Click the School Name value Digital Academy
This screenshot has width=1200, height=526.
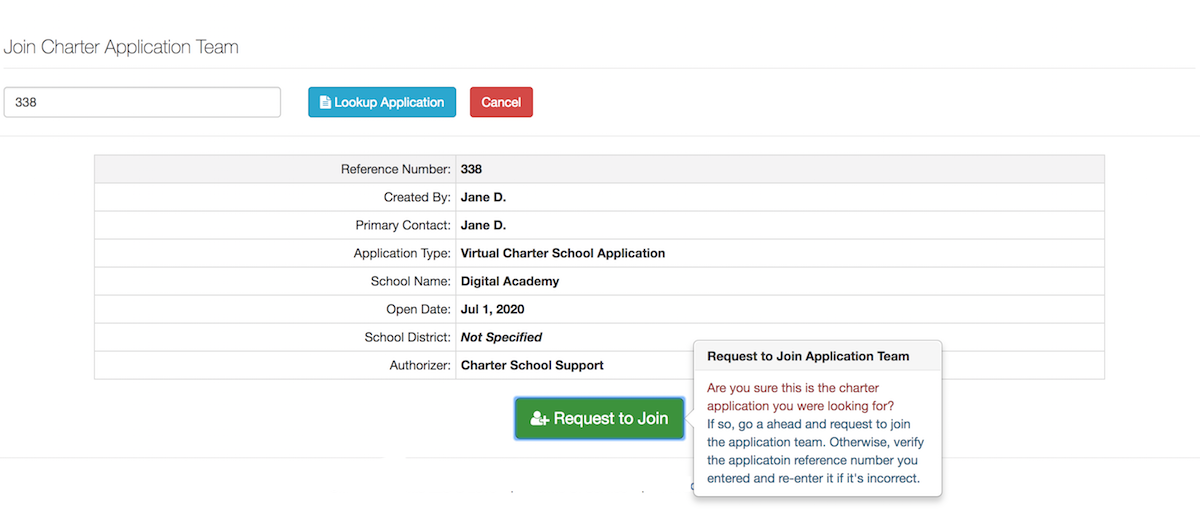pos(510,281)
